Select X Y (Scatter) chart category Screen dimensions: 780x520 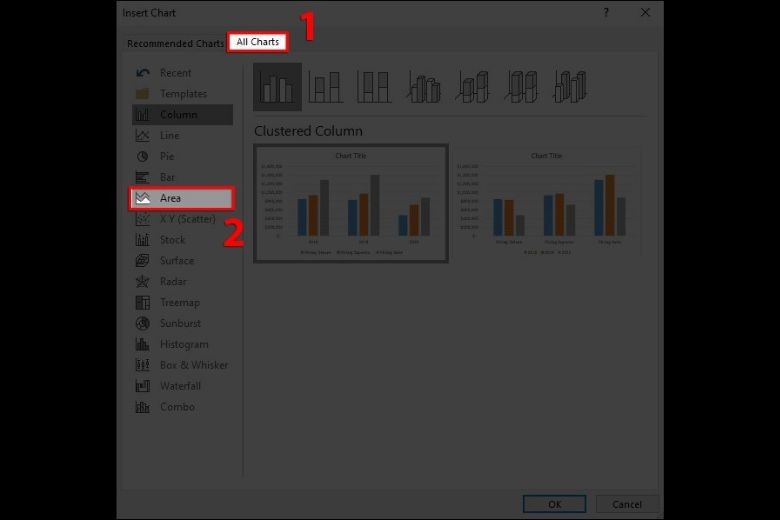click(x=182, y=219)
